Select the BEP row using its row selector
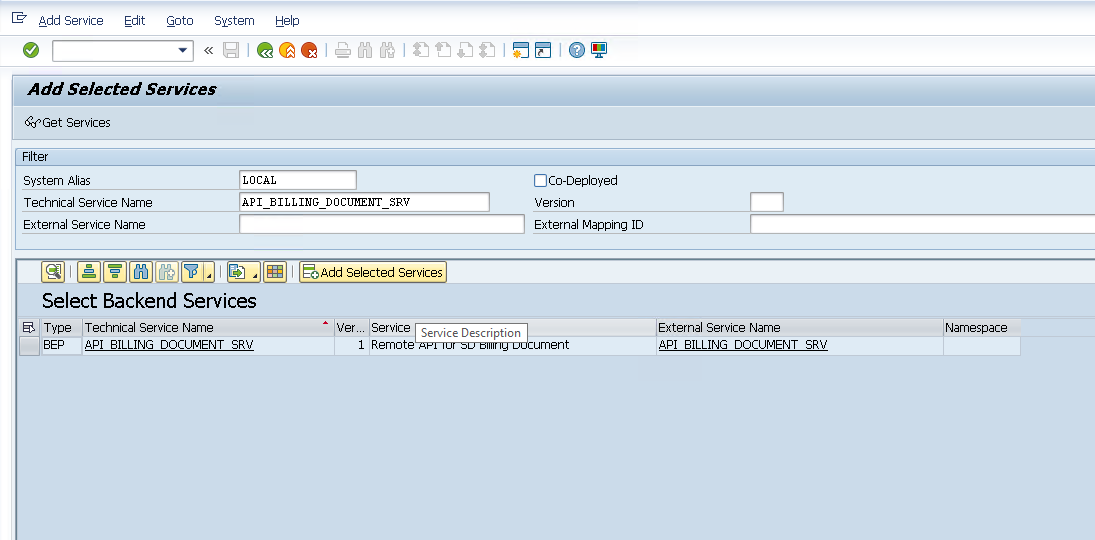 (29, 346)
